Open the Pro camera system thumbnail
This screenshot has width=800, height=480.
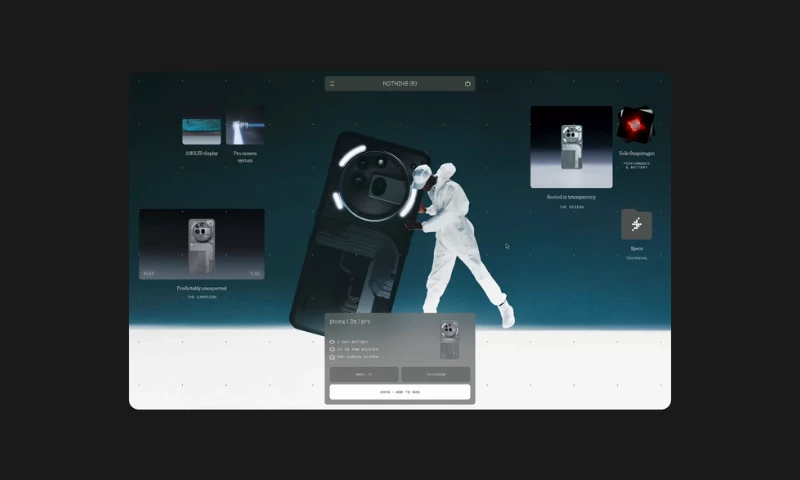click(244, 130)
